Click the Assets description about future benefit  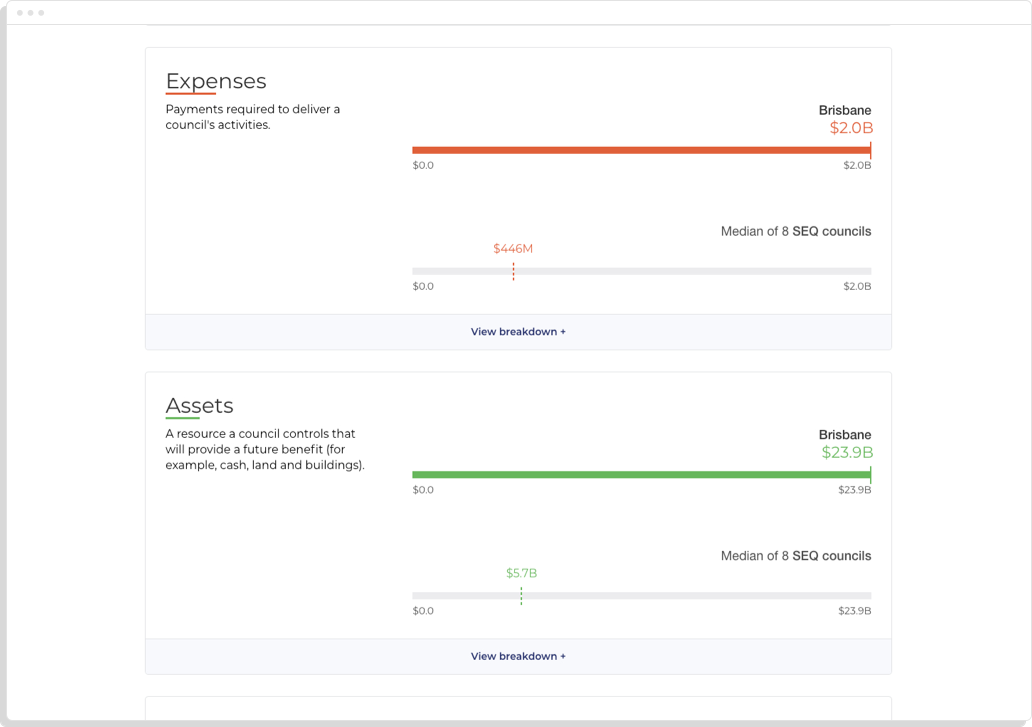[264, 449]
